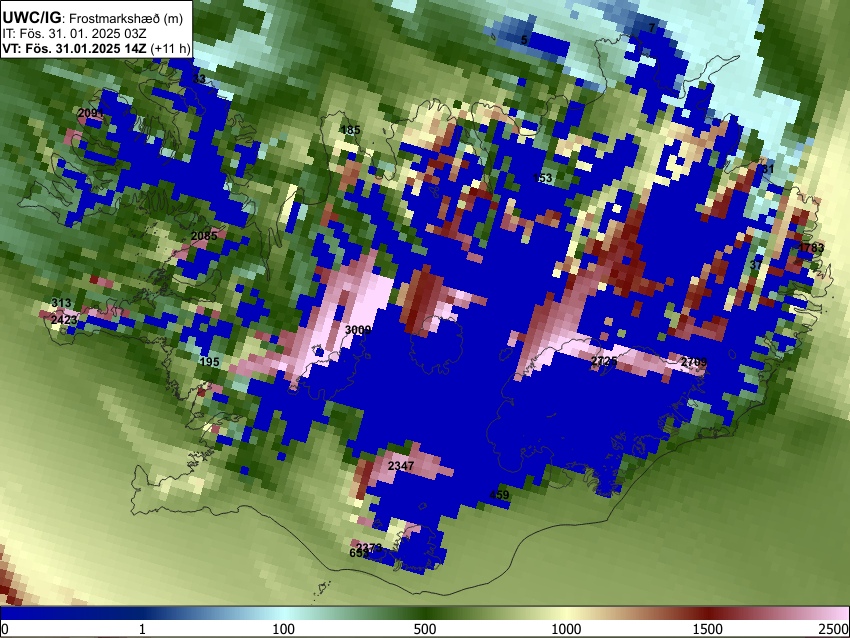Select the map value label 153
This screenshot has width=850, height=638.
[x=543, y=177]
